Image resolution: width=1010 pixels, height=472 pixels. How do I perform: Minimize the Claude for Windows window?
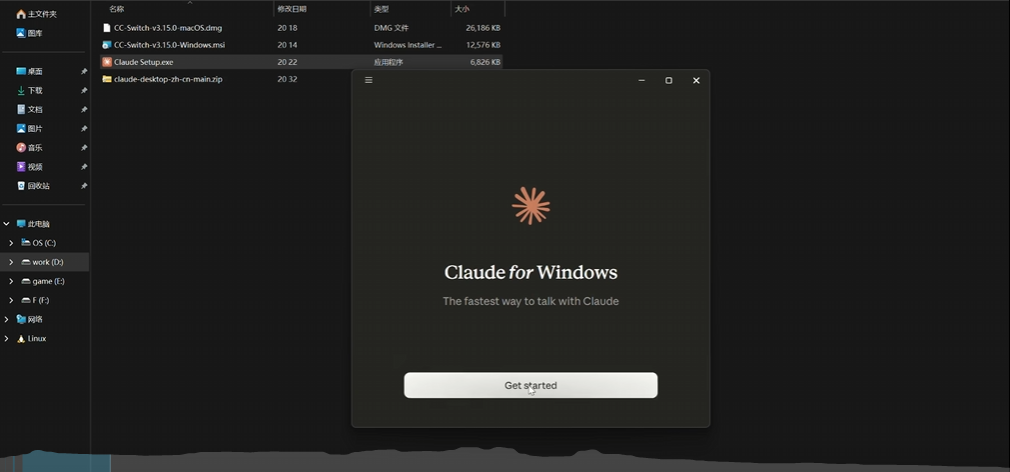click(642, 80)
